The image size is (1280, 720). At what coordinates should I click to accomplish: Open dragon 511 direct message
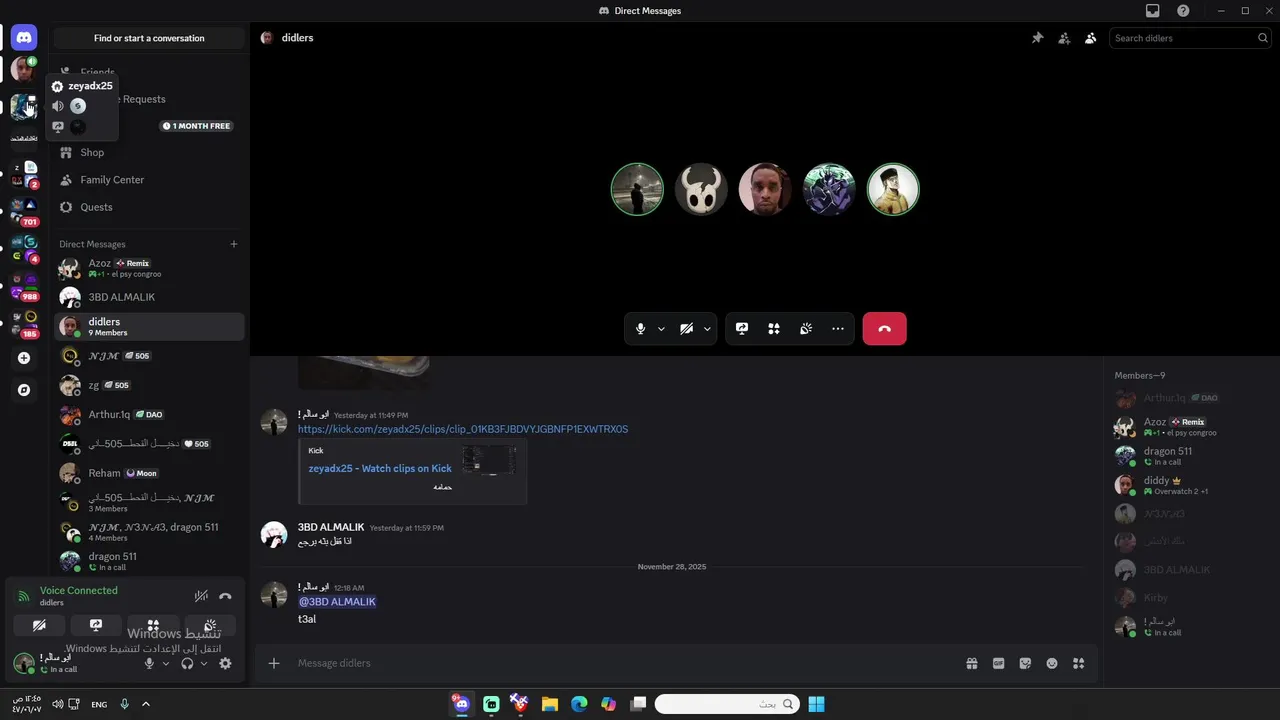point(149,561)
